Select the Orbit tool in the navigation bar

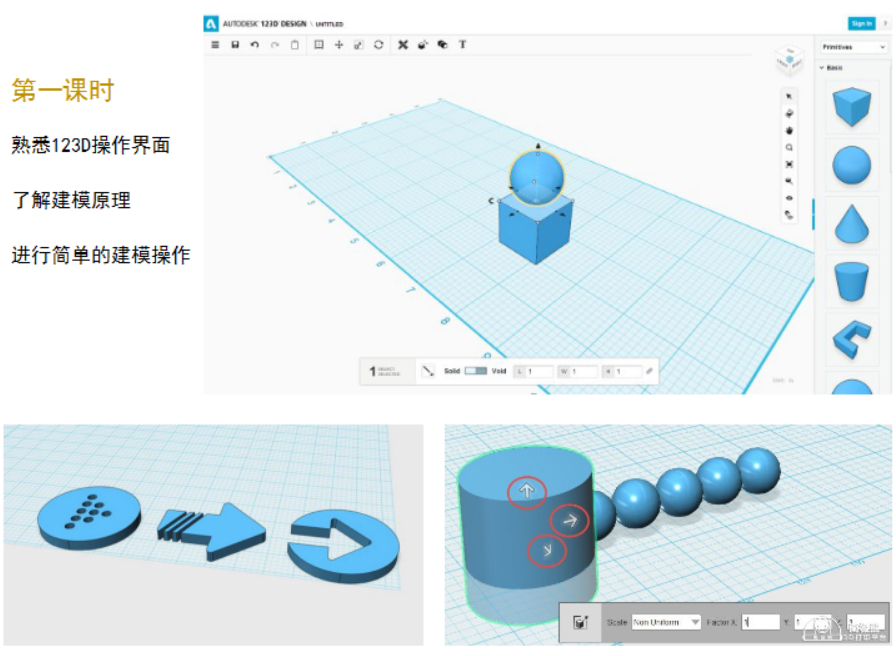pos(789,113)
